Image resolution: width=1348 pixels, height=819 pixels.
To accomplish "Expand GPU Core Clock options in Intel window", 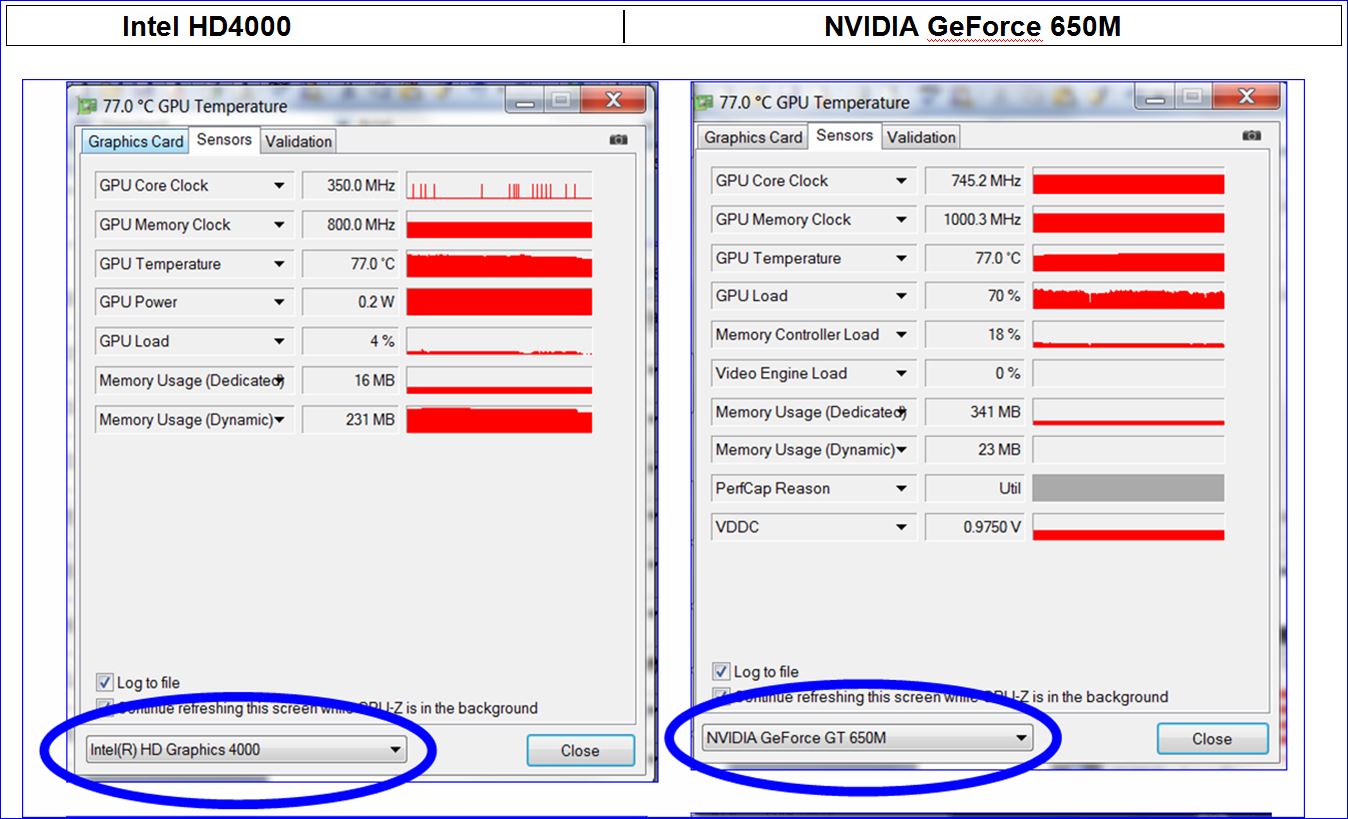I will point(279,186).
